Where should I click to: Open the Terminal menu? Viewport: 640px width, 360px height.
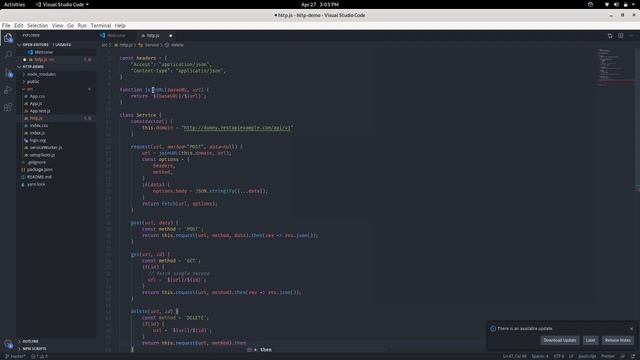[101, 25]
